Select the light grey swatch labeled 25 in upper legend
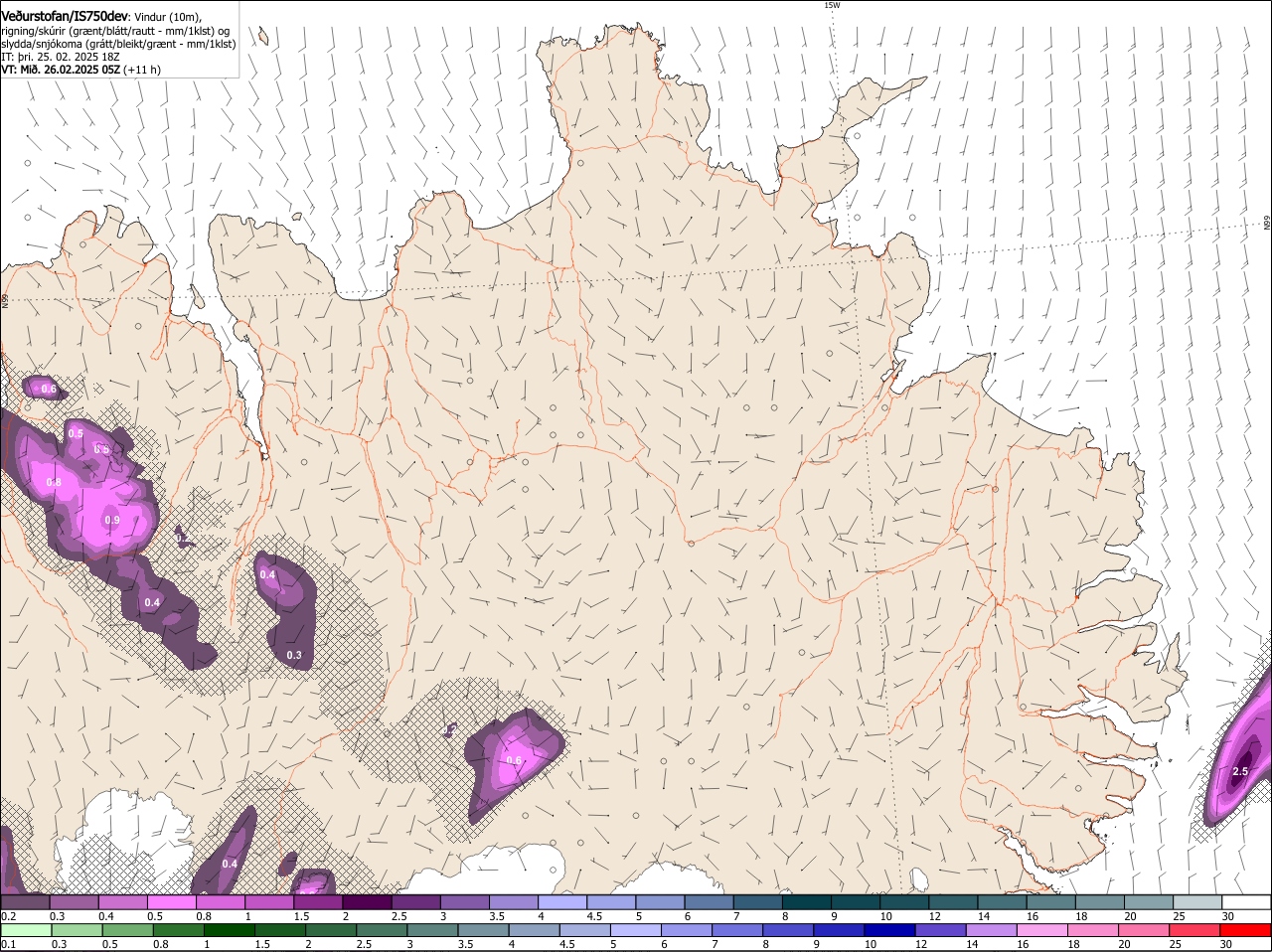1272x952 pixels. point(1198,901)
